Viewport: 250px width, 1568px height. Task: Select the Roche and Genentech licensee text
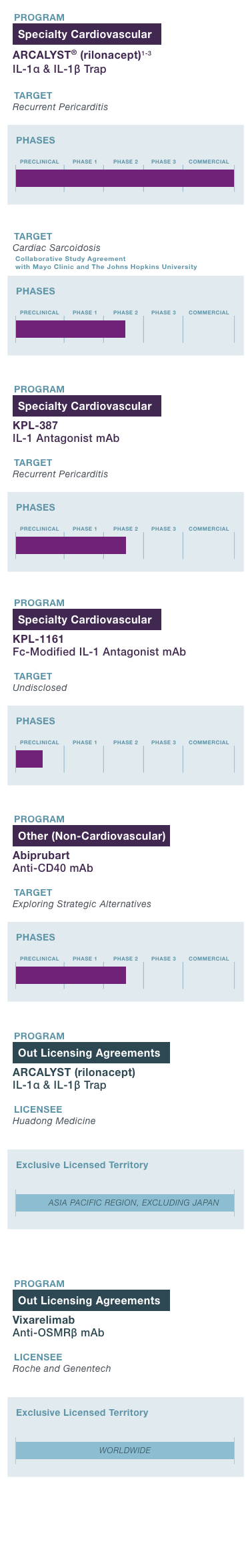point(62,1368)
